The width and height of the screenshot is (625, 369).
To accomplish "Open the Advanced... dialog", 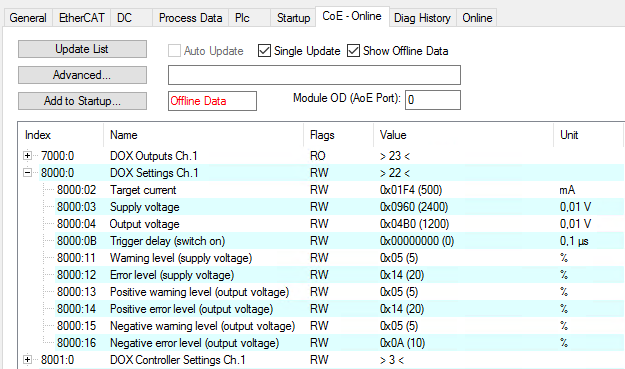I will pos(82,75).
